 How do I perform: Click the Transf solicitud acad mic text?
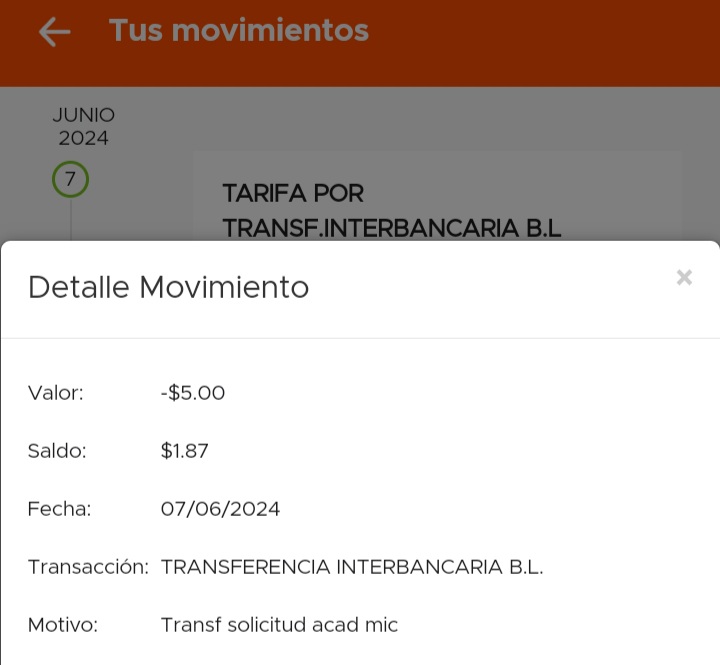[x=279, y=625]
